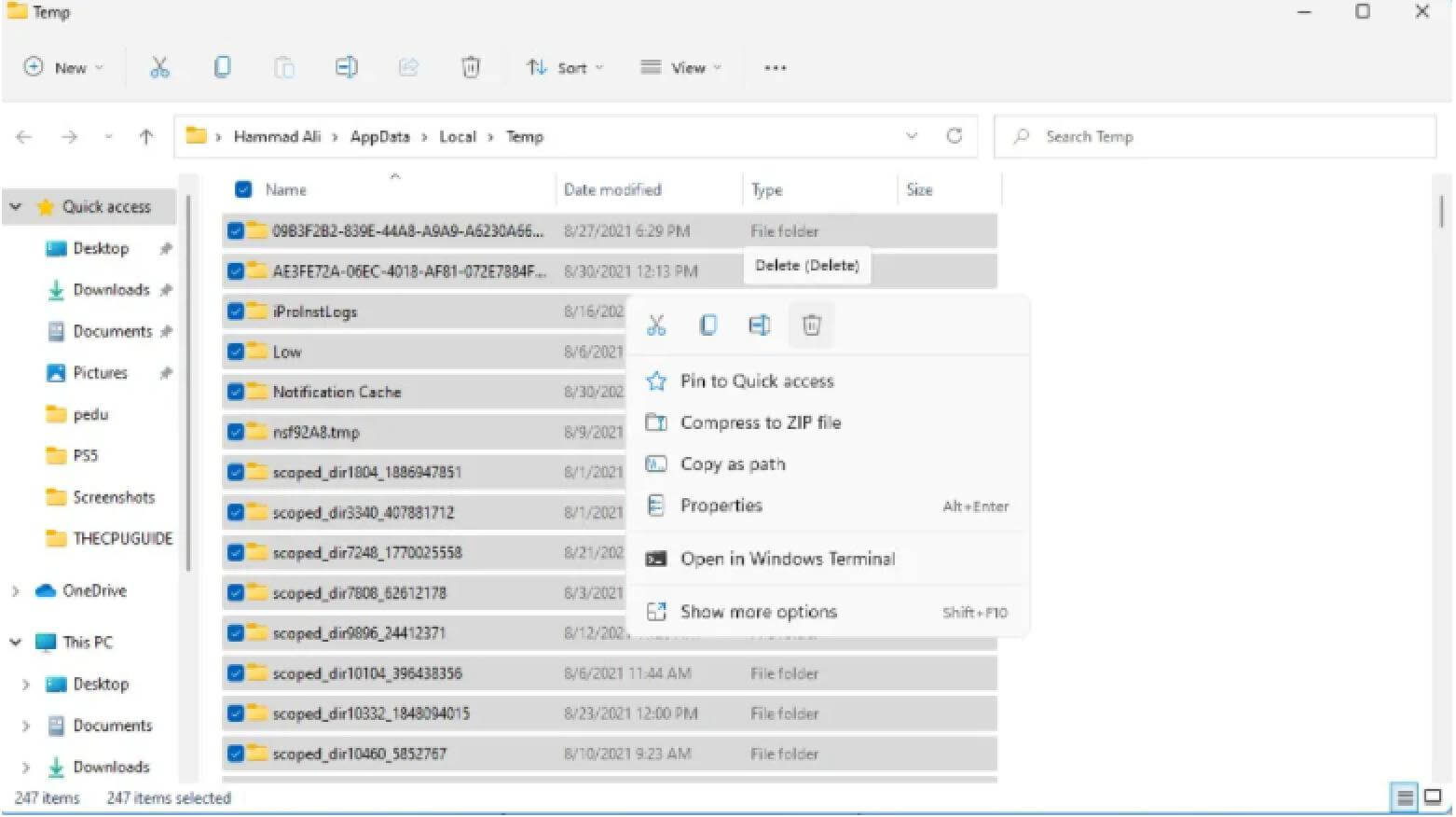
Task: Collapse the Quick access tree
Action: tap(16, 206)
